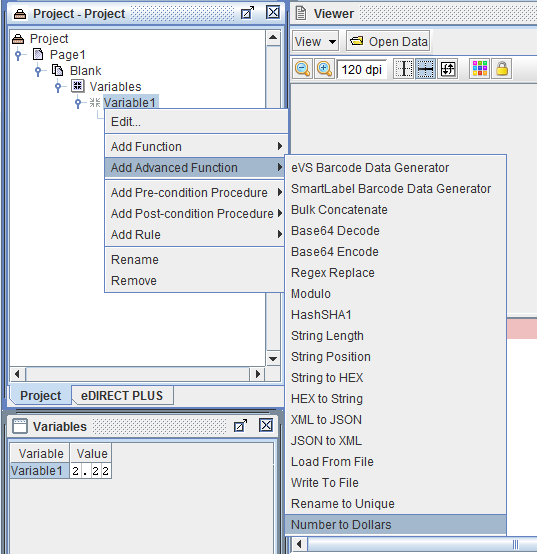The height and width of the screenshot is (554, 537).
Task: Click the 120 dpi zoom field
Action: [x=361, y=69]
